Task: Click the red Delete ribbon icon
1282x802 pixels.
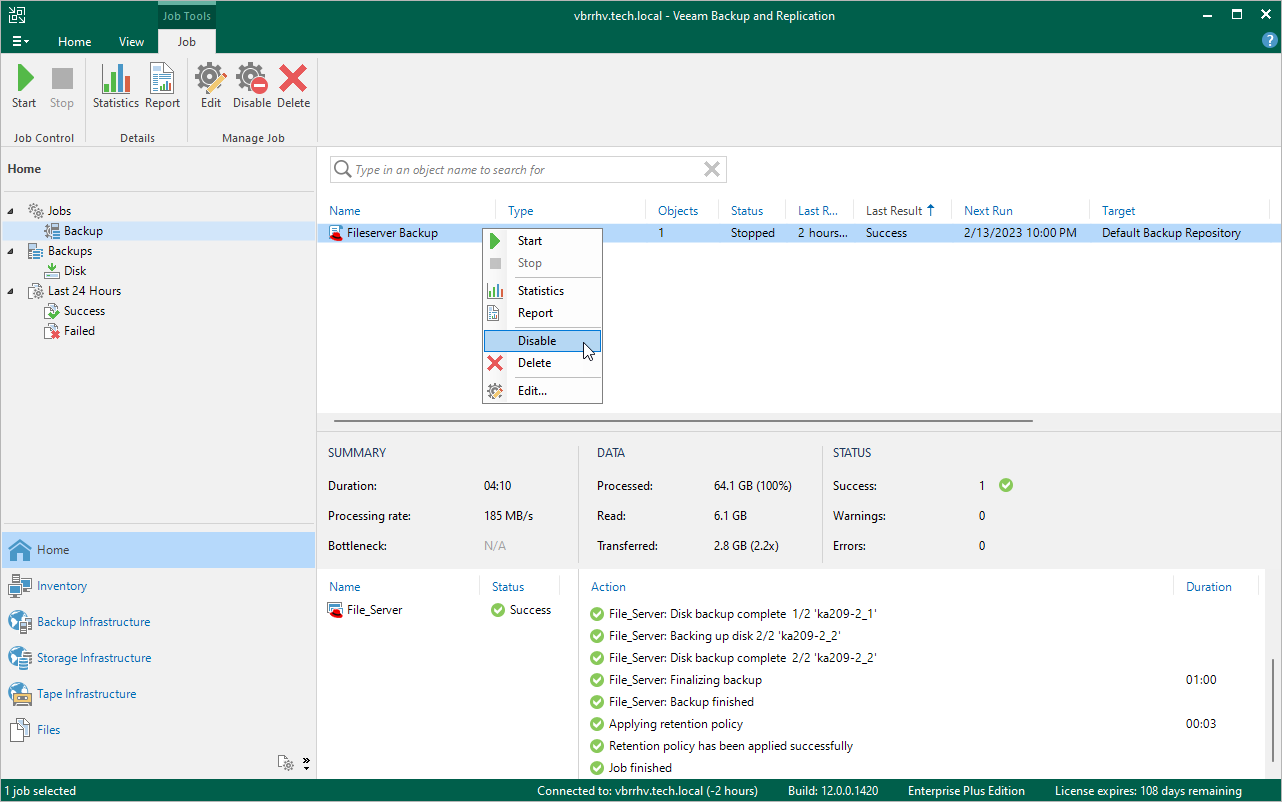Action: [293, 88]
